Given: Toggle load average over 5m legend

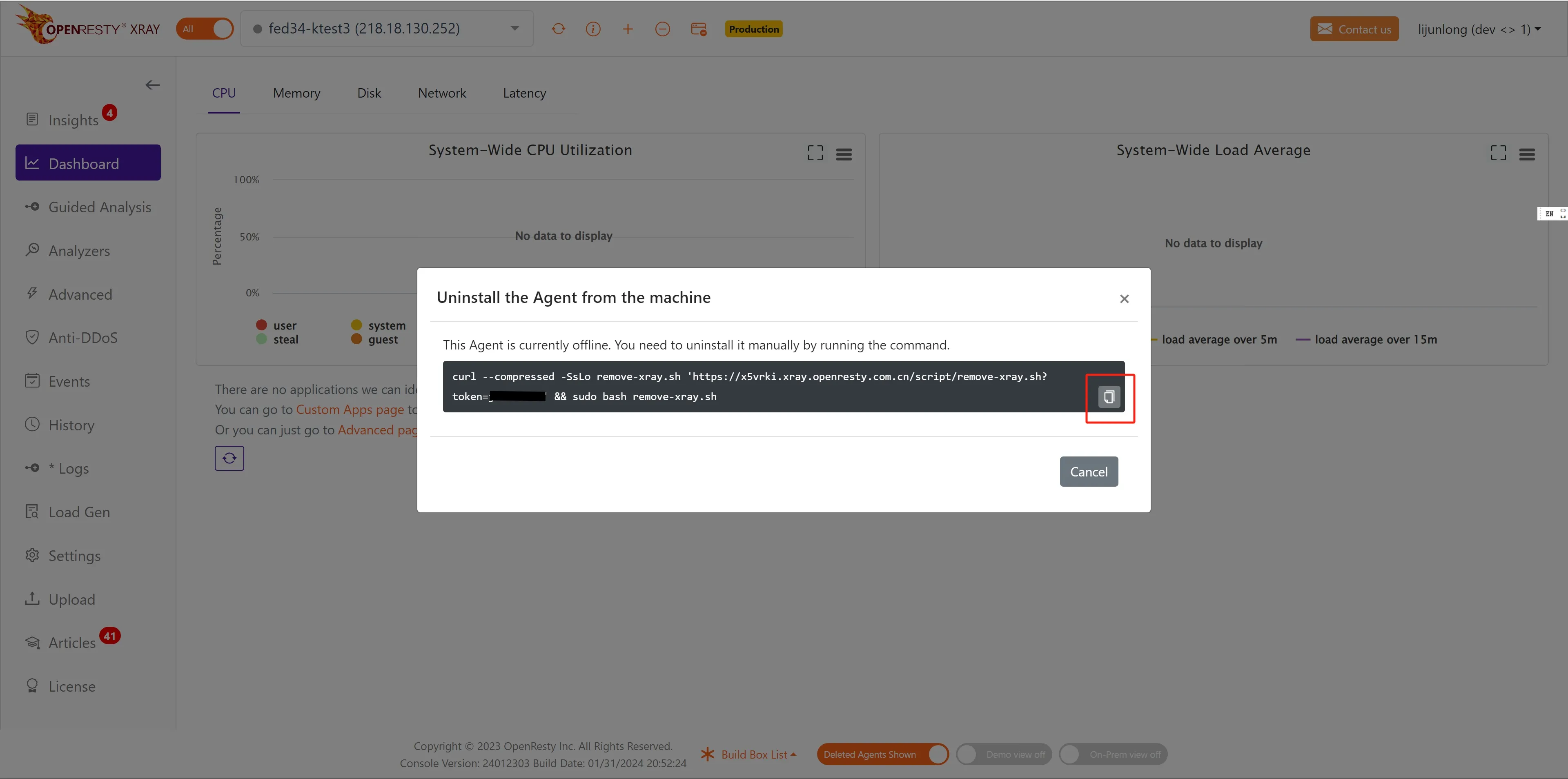Looking at the screenshot, I should (x=1214, y=340).
